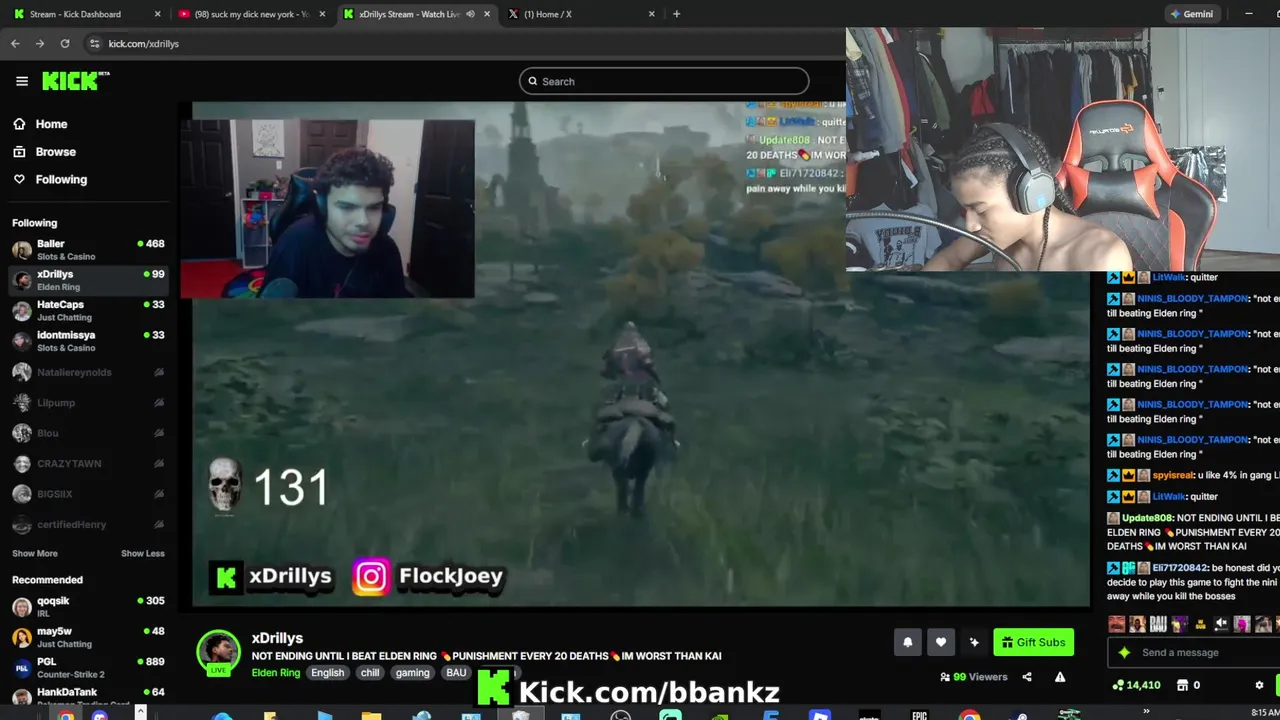Report the stream with warning icon

coord(1060,677)
